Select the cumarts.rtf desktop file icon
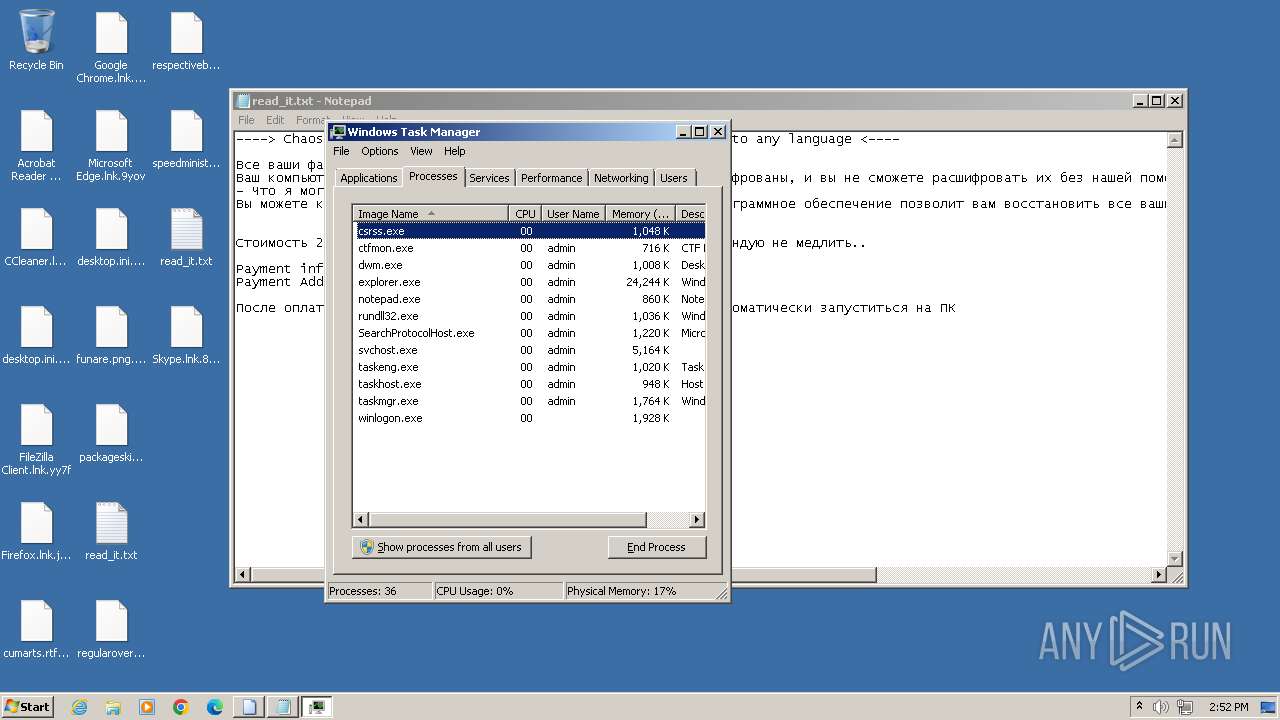 (36, 629)
